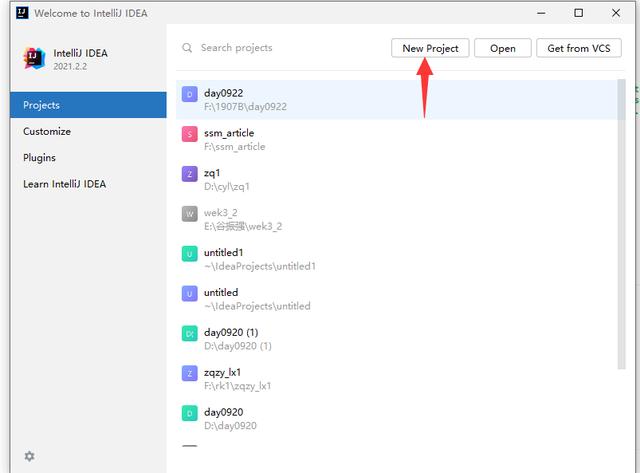The width and height of the screenshot is (640, 473).
Task: Open the zq1 project name
Action: click(x=212, y=173)
